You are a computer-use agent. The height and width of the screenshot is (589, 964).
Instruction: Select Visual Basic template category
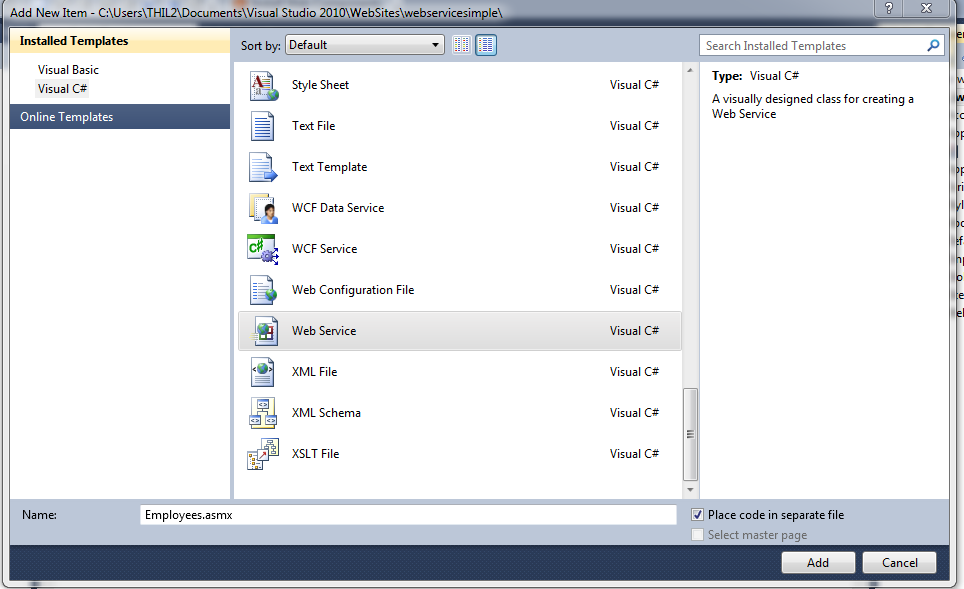point(68,70)
